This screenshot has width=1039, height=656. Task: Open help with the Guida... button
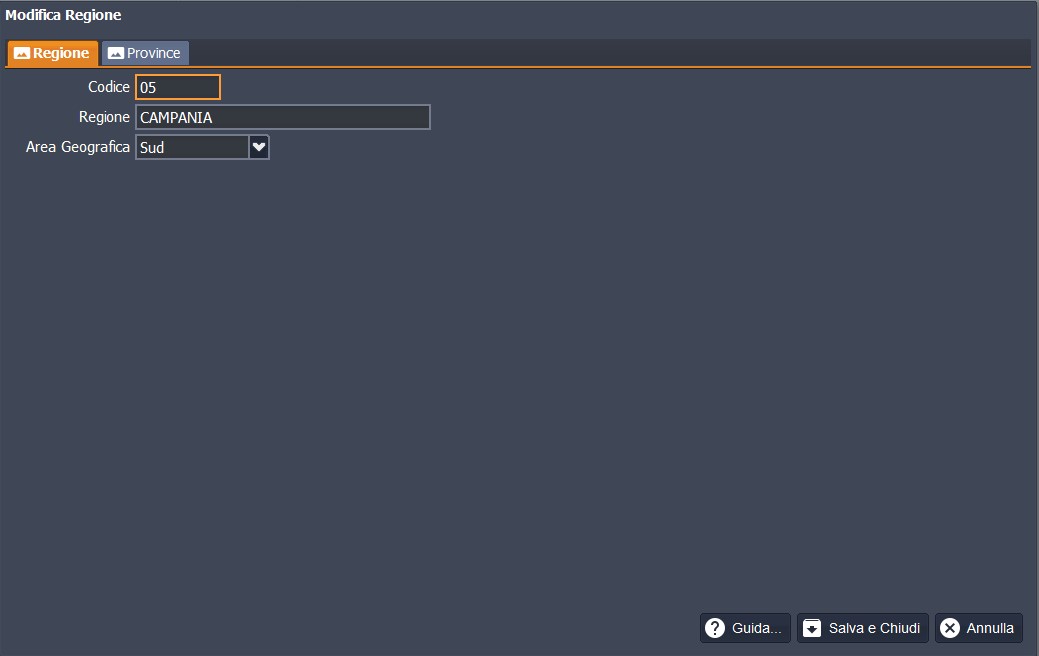[745, 628]
